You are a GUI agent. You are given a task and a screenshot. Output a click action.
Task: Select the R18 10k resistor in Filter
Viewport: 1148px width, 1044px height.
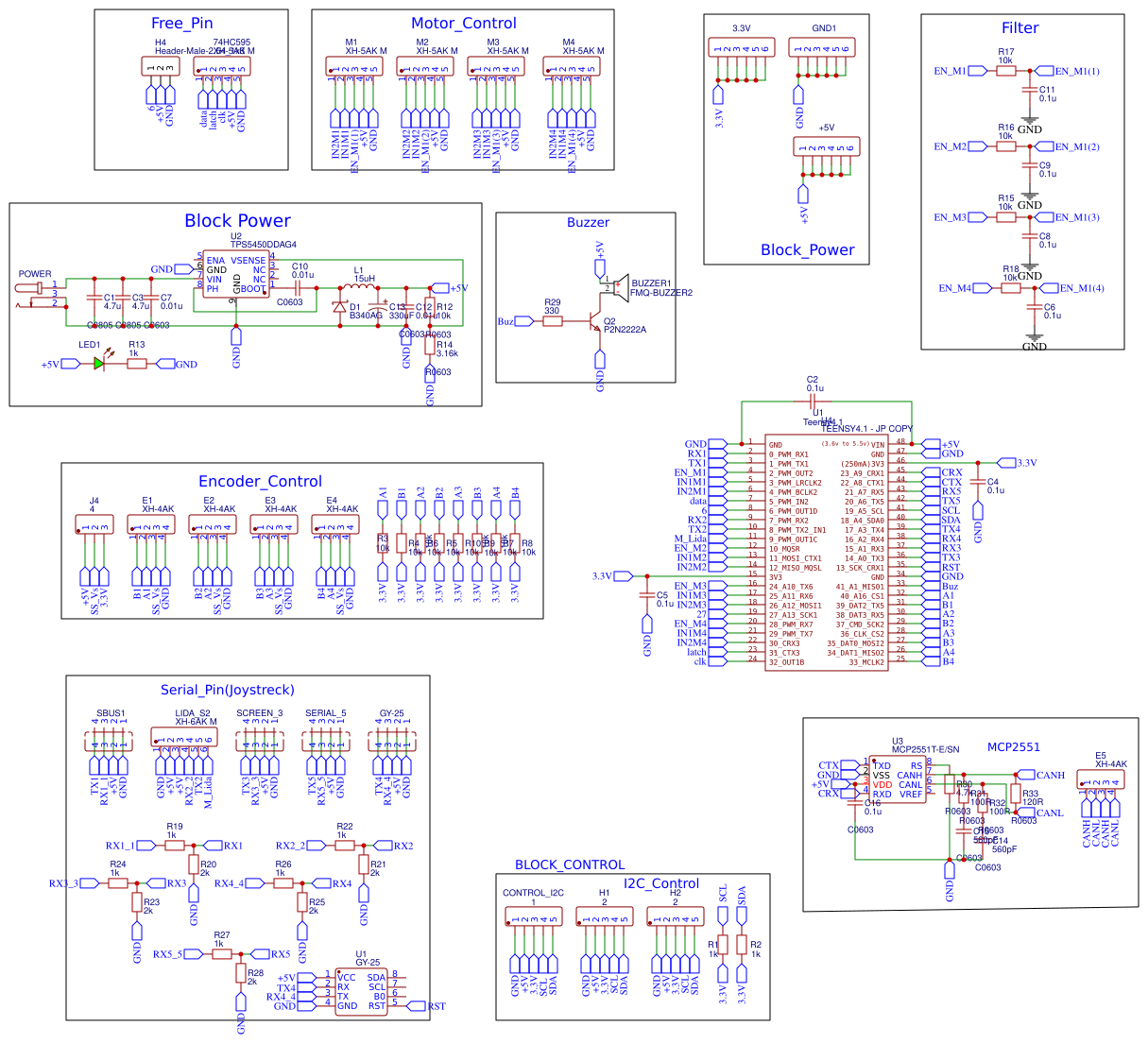tap(1011, 288)
